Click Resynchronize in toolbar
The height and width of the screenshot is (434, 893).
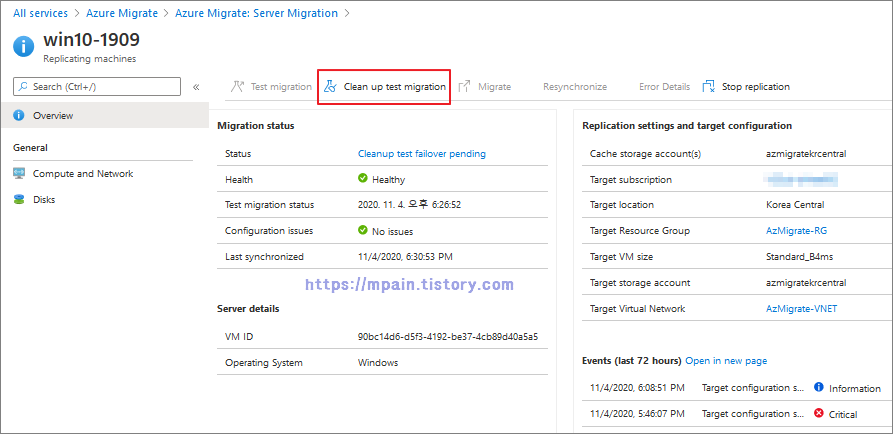click(575, 87)
